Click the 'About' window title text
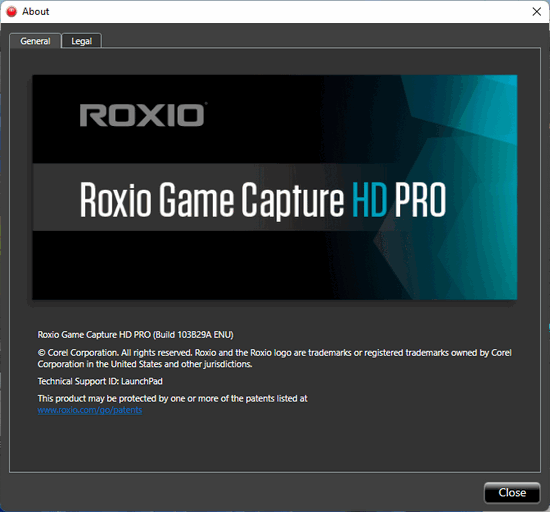550x512 pixels. tap(35, 12)
